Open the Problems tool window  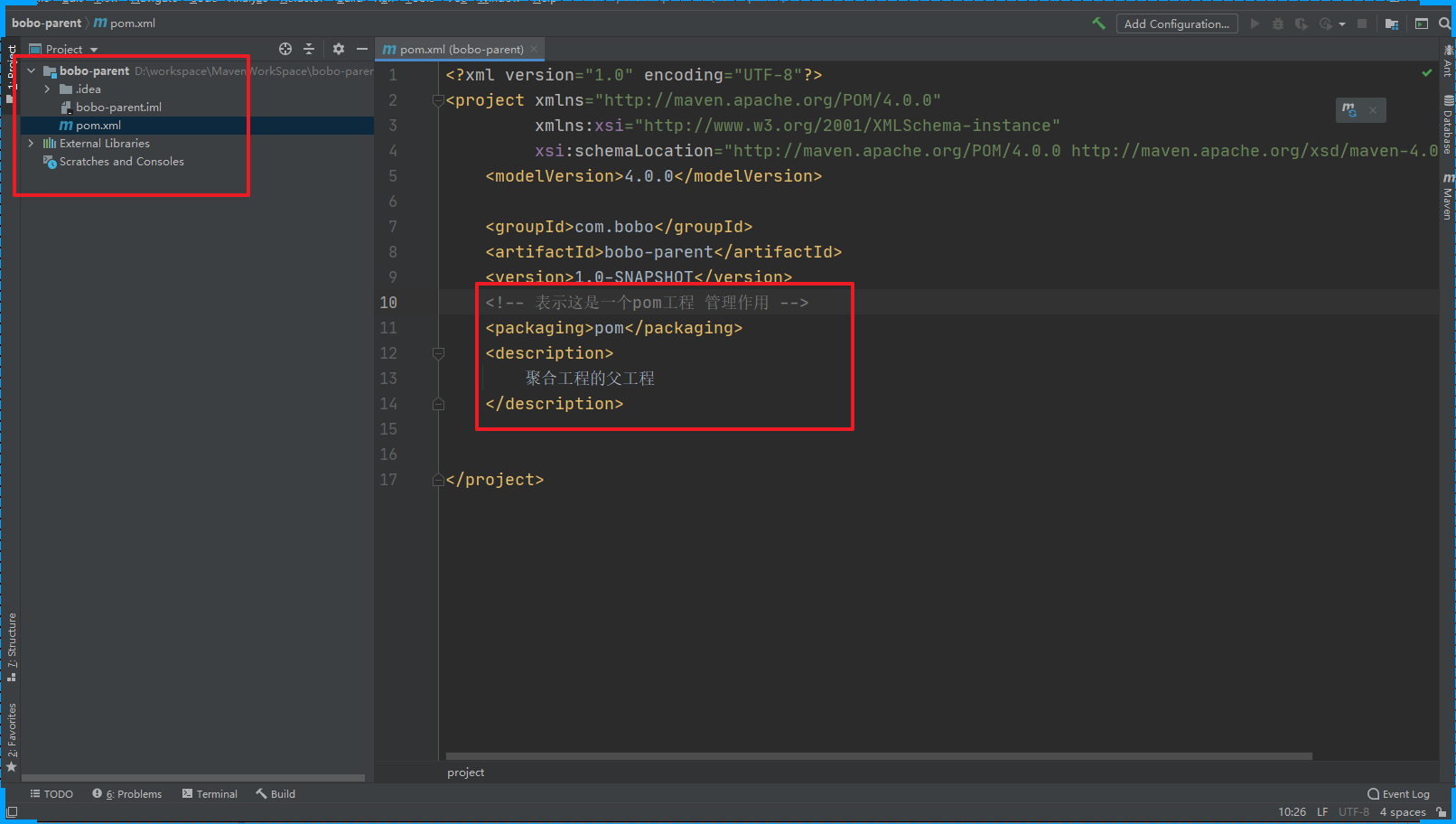pyautogui.click(x=126, y=794)
